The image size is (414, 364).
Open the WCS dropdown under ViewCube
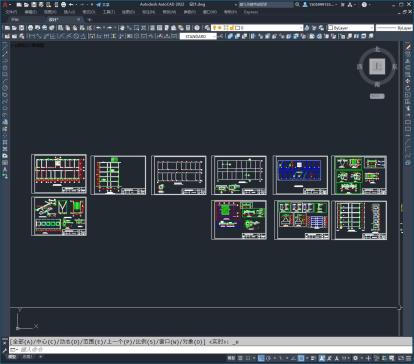click(x=377, y=96)
